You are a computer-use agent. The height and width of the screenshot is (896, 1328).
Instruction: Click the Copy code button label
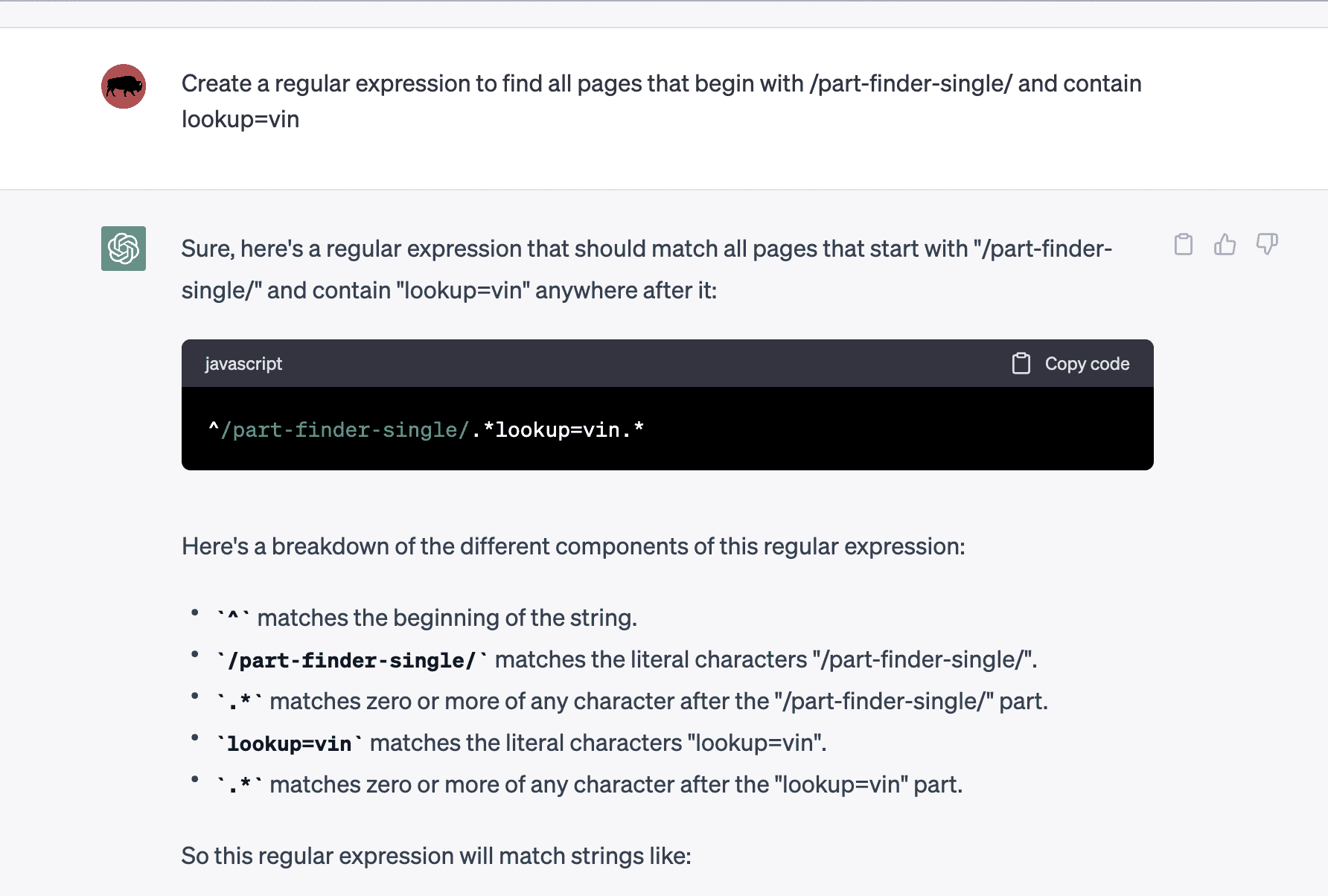point(1087,364)
